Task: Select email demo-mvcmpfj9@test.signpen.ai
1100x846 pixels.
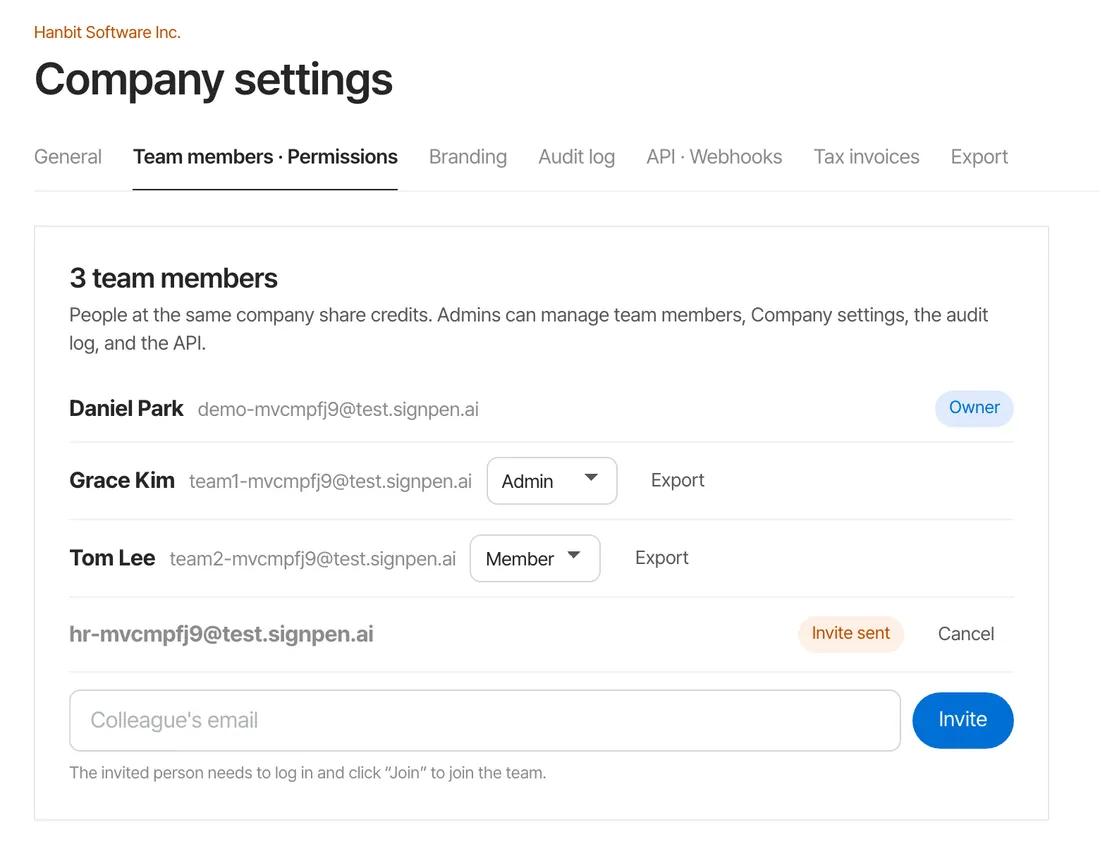Action: pyautogui.click(x=338, y=409)
